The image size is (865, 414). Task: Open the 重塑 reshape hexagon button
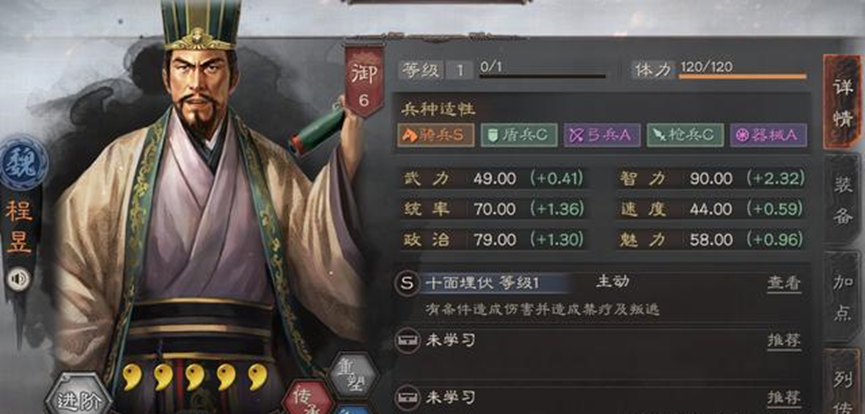coord(353,376)
